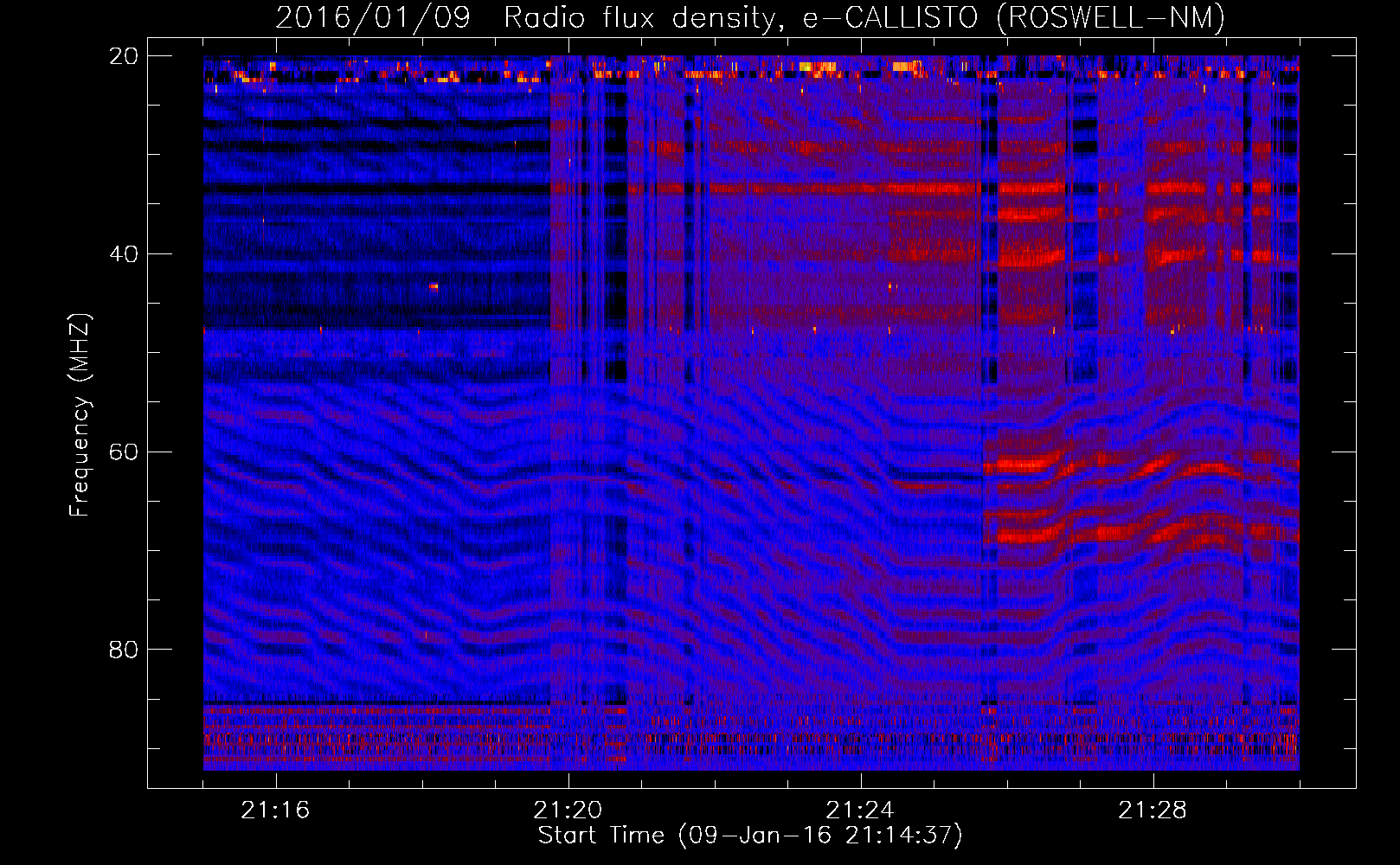Click the y-axis tick label "40"
Viewport: 1400px width, 865px height.
[123, 253]
